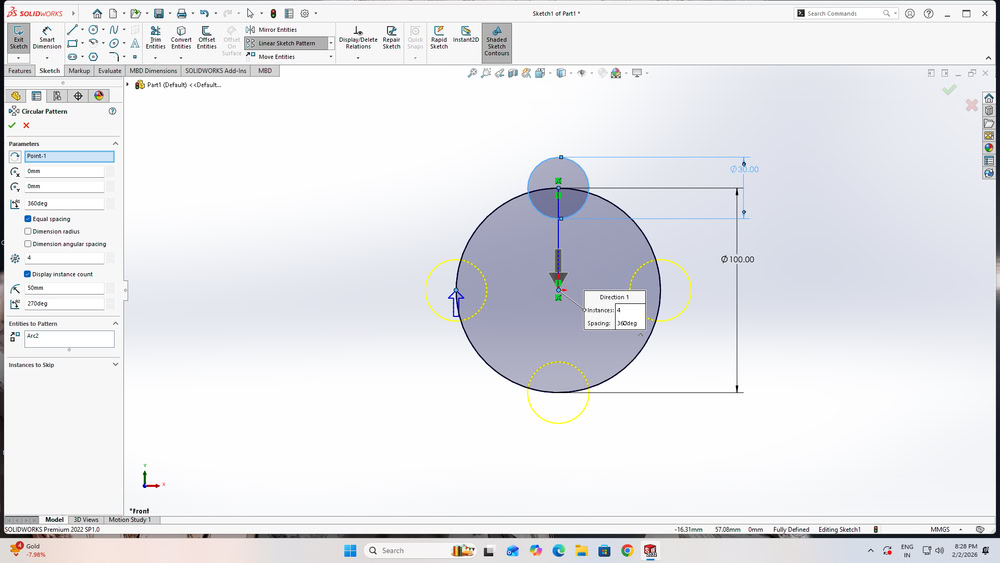This screenshot has height=563, width=1000.
Task: Open the Options gear icon
Action: pyautogui.click(x=305, y=13)
